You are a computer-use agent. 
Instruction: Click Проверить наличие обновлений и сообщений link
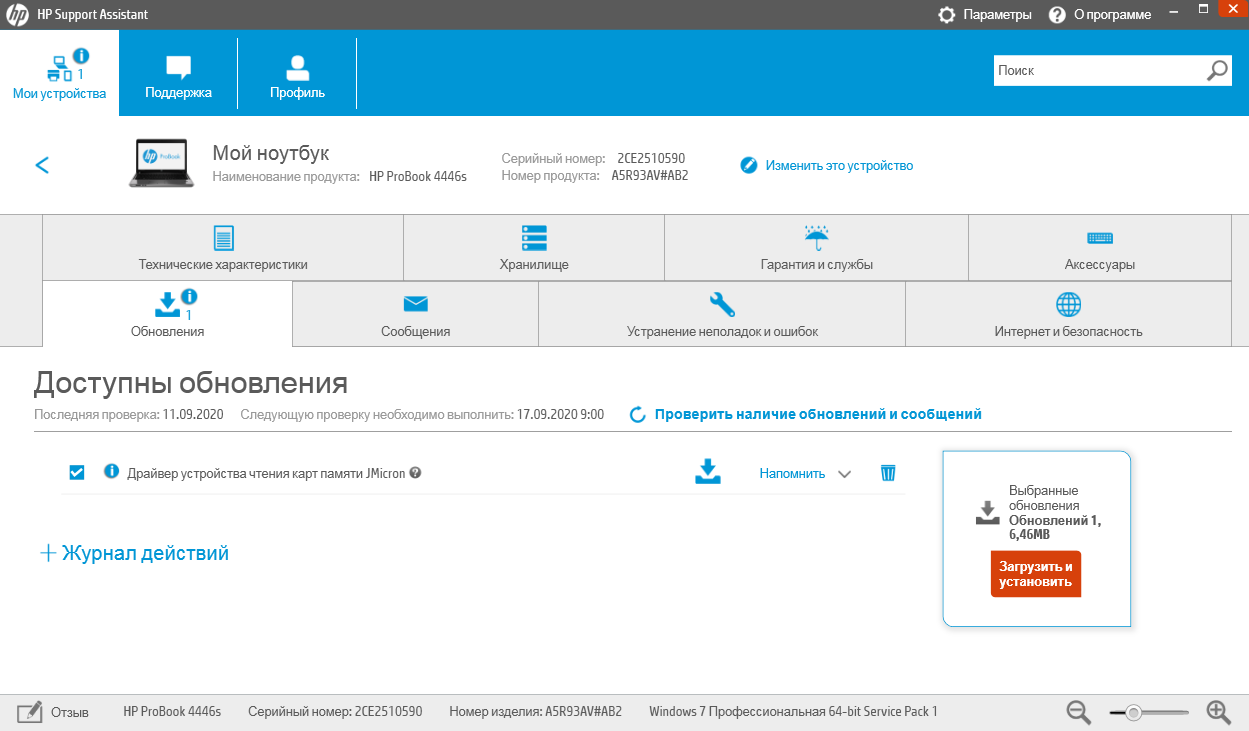click(818, 414)
